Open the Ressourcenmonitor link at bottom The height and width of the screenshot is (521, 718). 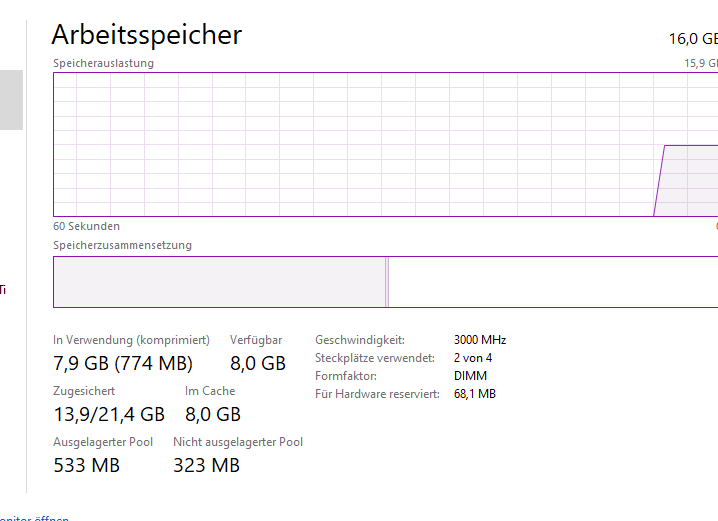tap(35, 518)
